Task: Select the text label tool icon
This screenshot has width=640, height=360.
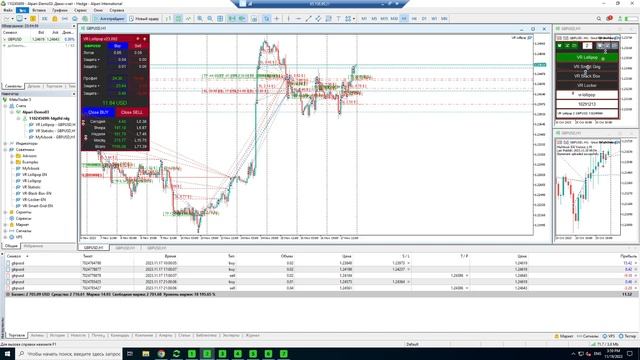Action: click(338, 18)
